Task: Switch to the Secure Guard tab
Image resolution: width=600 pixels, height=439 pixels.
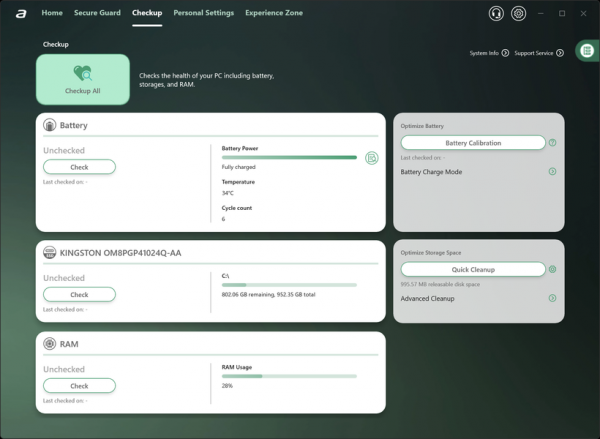Action: (x=97, y=13)
